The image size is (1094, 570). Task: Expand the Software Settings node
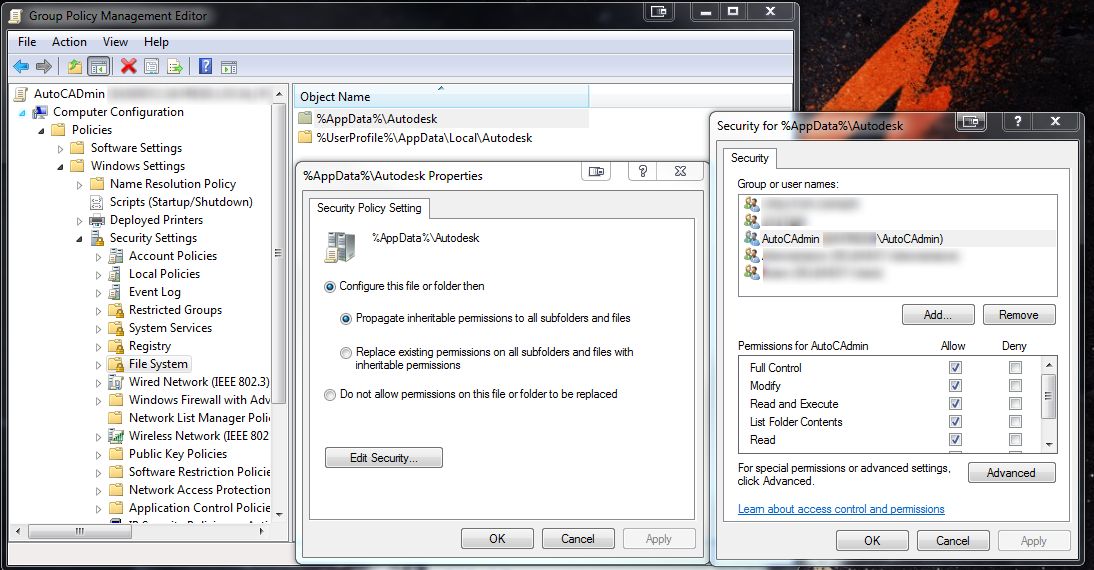60,149
